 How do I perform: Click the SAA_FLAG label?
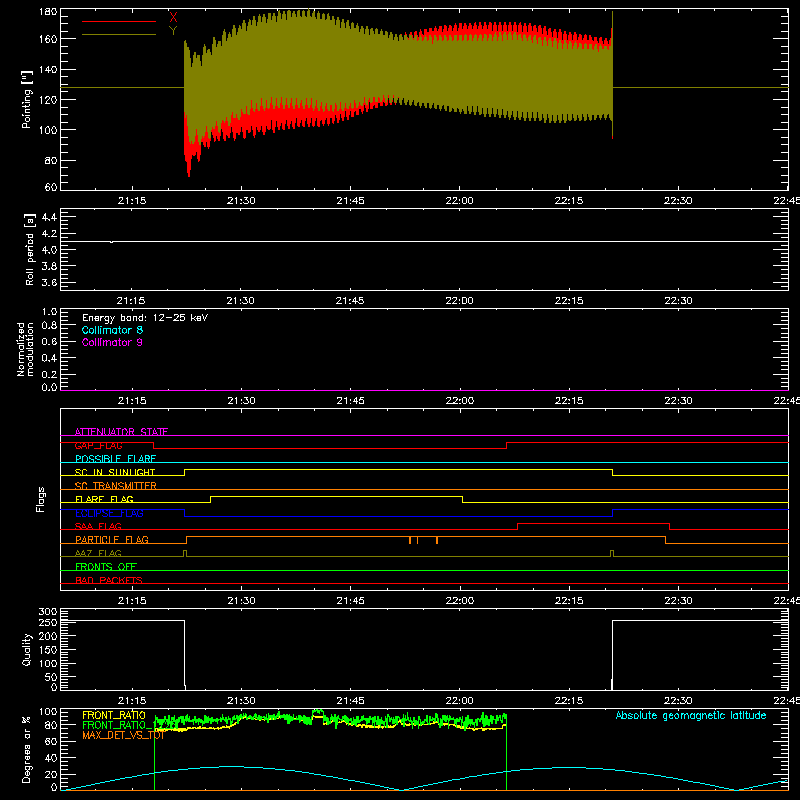pos(98,526)
